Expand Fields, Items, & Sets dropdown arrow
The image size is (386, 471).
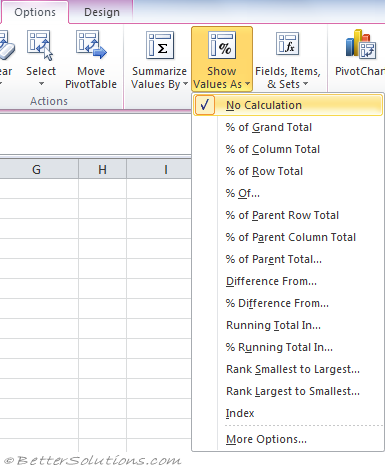tap(305, 84)
